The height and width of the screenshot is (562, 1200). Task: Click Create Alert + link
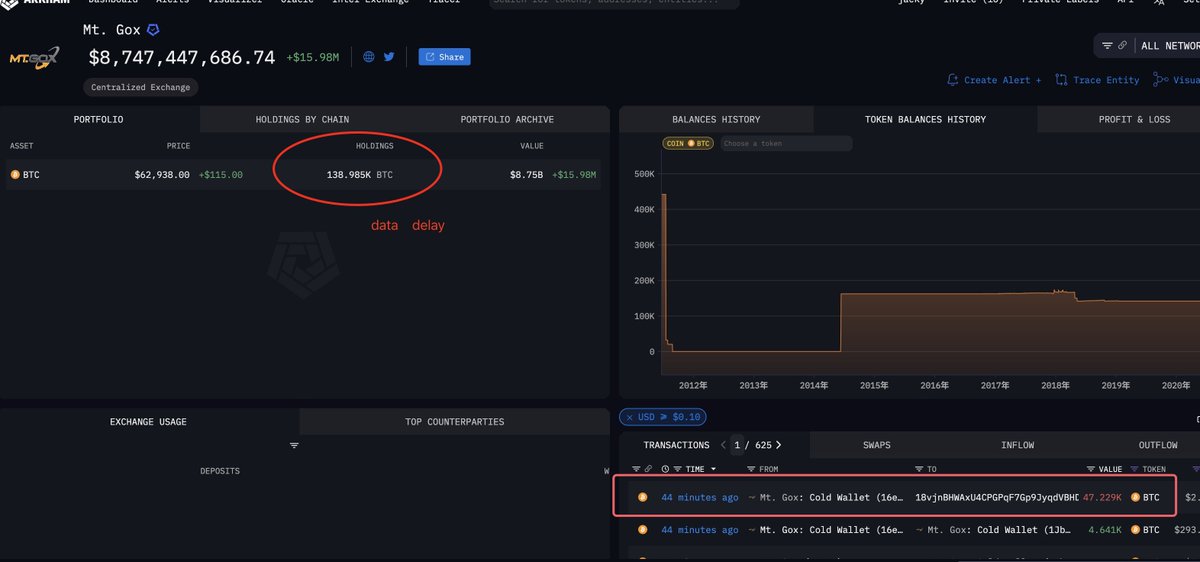click(x=993, y=80)
